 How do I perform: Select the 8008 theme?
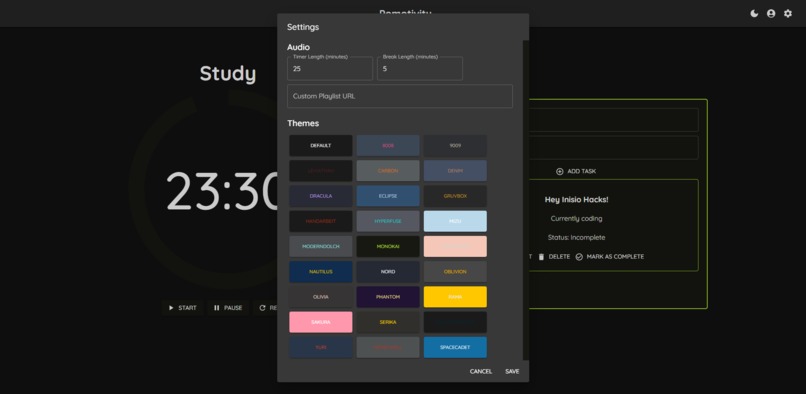388,146
